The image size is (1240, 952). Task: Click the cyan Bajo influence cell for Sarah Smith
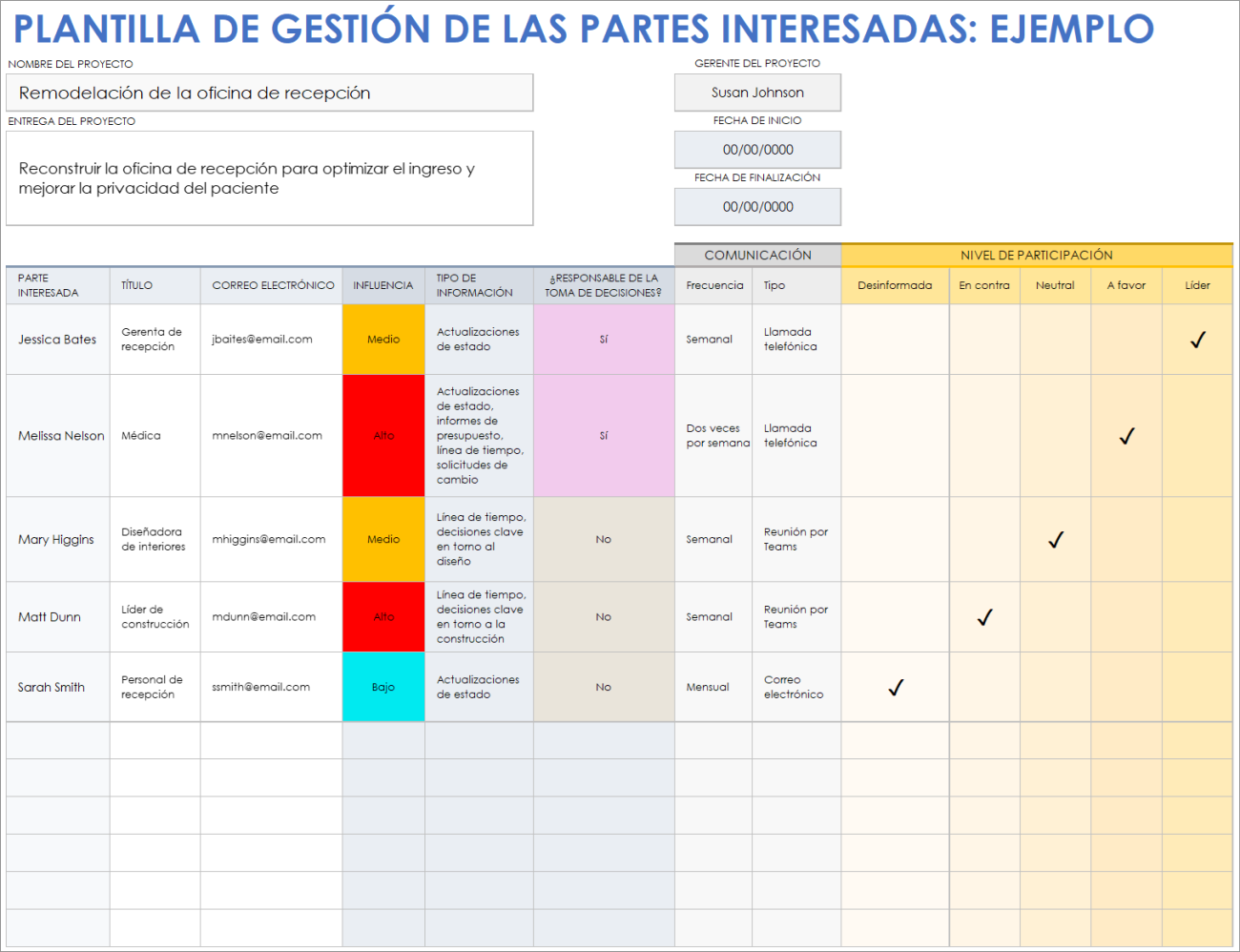(x=382, y=687)
